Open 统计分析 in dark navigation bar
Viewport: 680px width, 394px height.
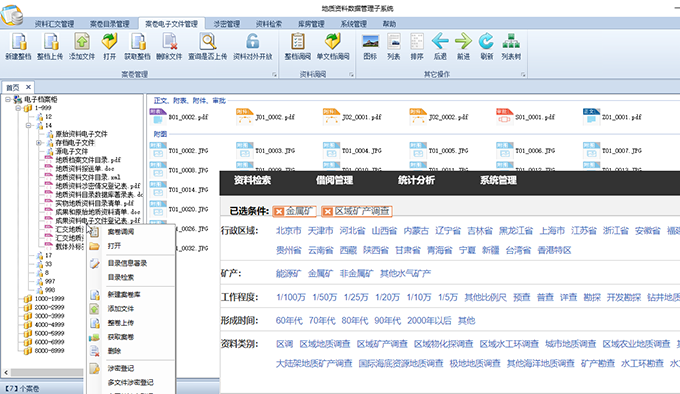[416, 180]
